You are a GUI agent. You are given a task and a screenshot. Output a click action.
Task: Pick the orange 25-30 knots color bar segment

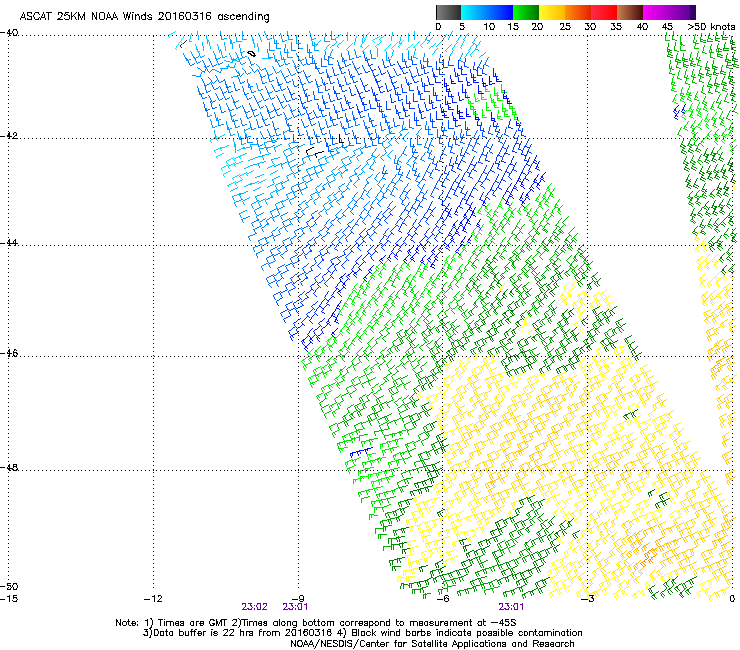coord(578,12)
